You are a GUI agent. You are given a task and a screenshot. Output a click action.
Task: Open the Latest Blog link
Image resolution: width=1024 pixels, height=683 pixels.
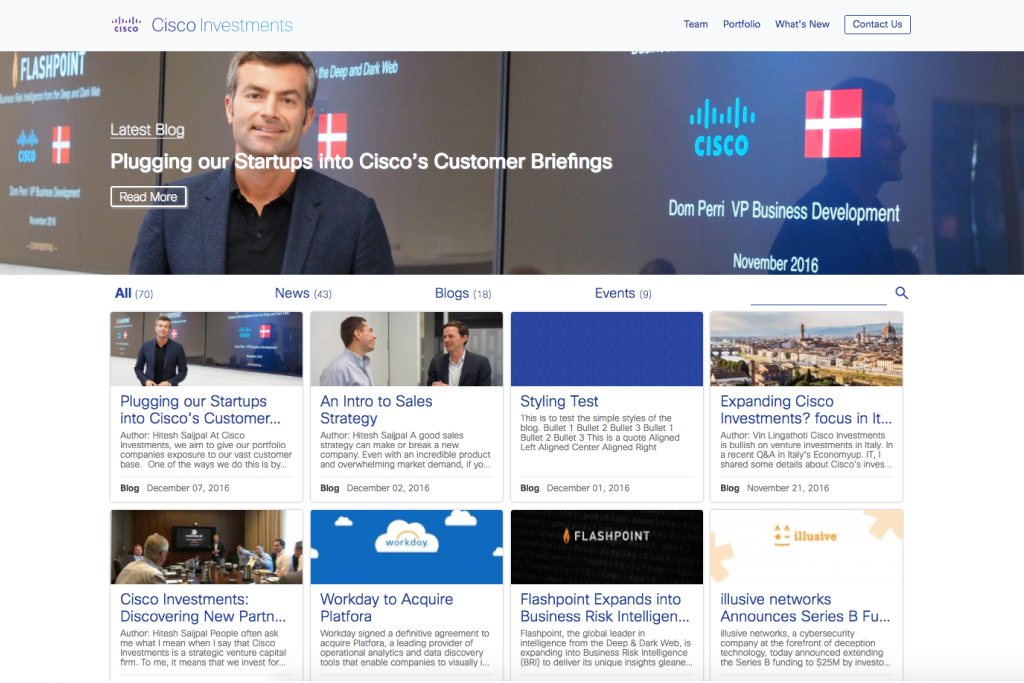(147, 130)
